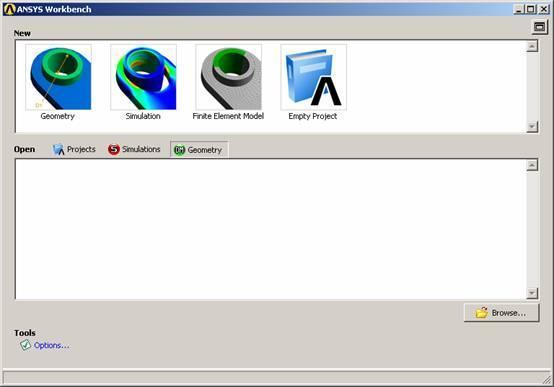Image resolution: width=554 pixels, height=387 pixels.
Task: Minimize the ANSYS Workbench window
Action: point(518,9)
